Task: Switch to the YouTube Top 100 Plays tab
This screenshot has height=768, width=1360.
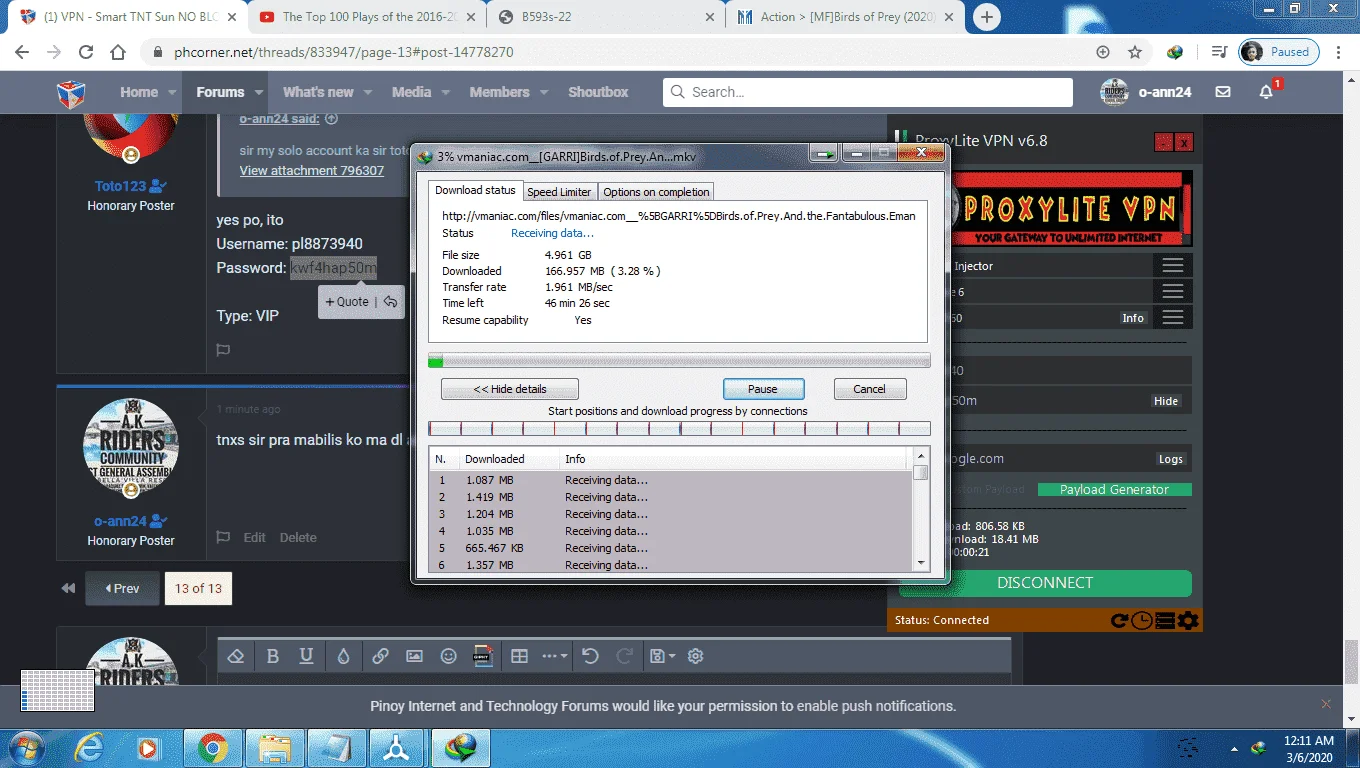Action: click(366, 17)
